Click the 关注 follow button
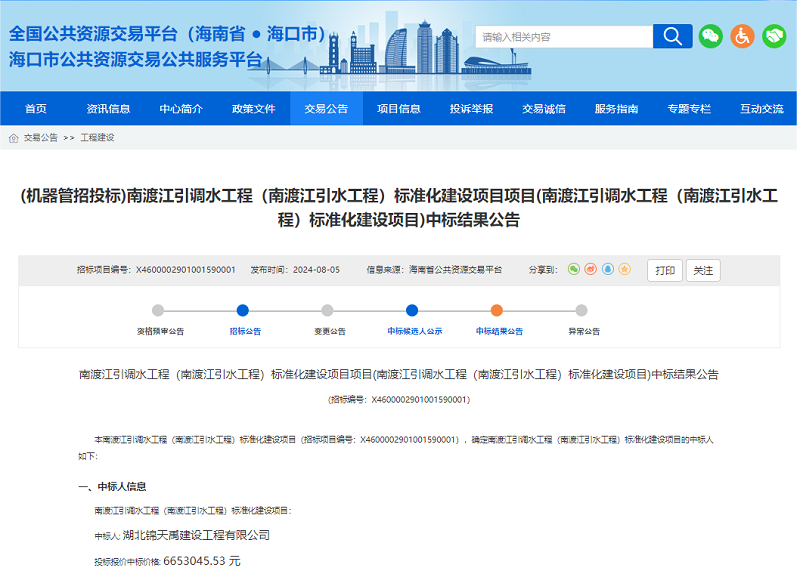 click(703, 270)
